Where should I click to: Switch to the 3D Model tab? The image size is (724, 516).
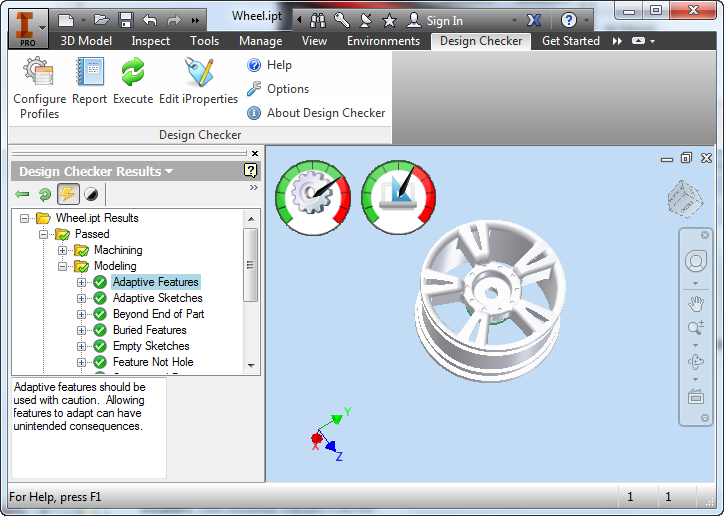click(x=86, y=41)
